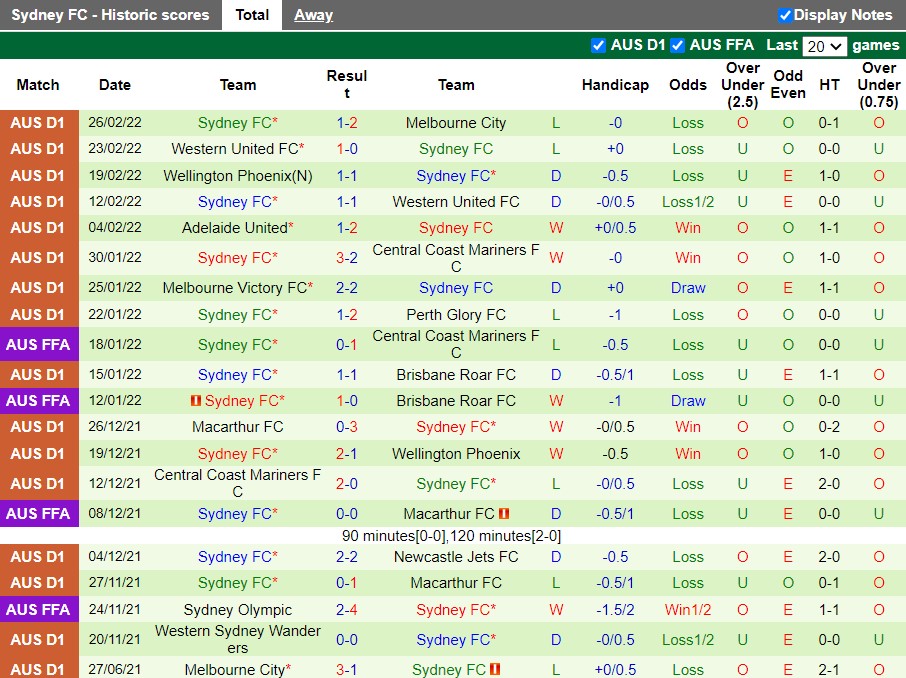Click score 2-4 against Sydney Olympic
The height and width of the screenshot is (678, 906).
pos(347,610)
